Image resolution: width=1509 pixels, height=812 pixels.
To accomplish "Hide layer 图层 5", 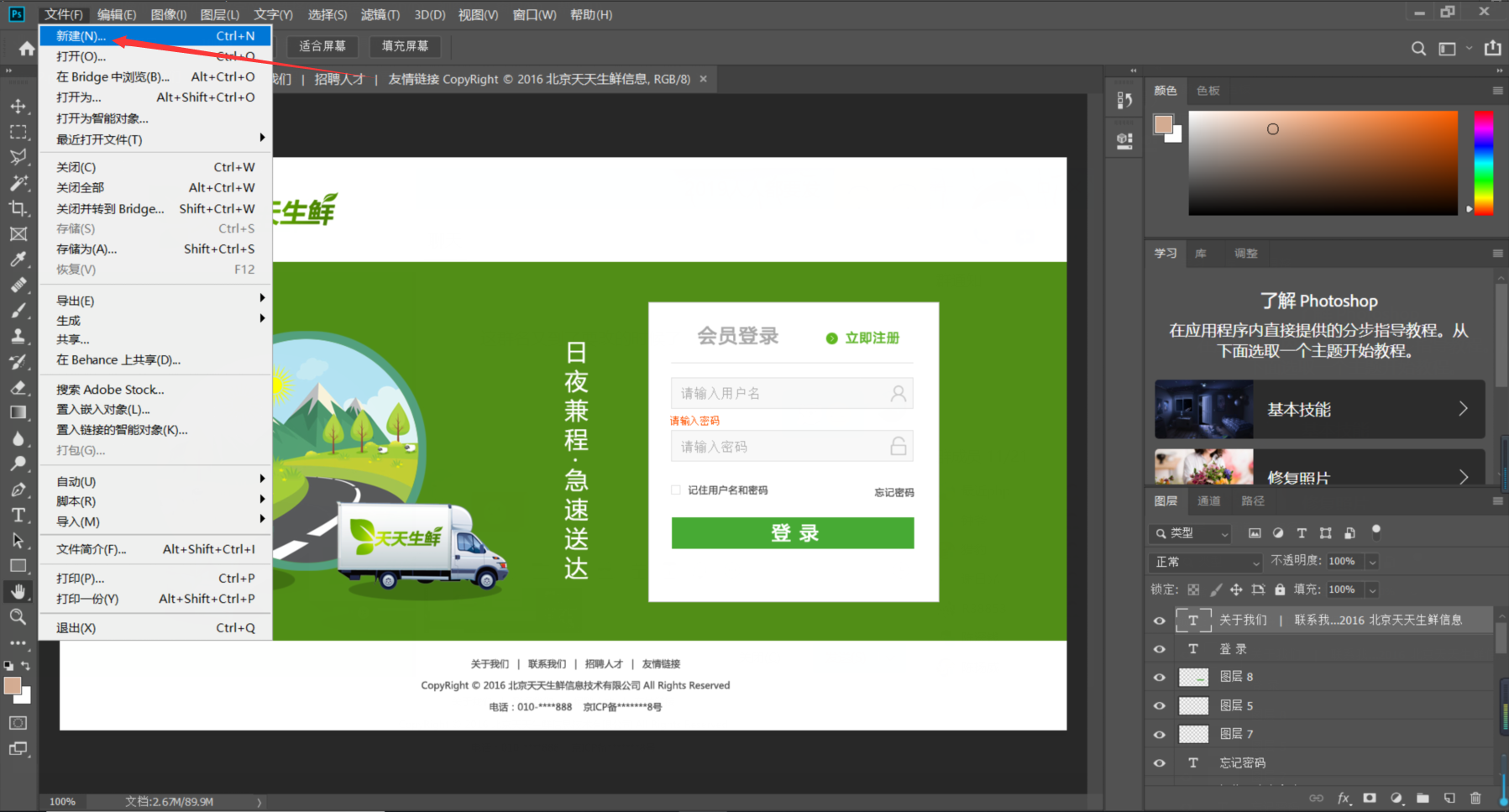I will [1160, 706].
